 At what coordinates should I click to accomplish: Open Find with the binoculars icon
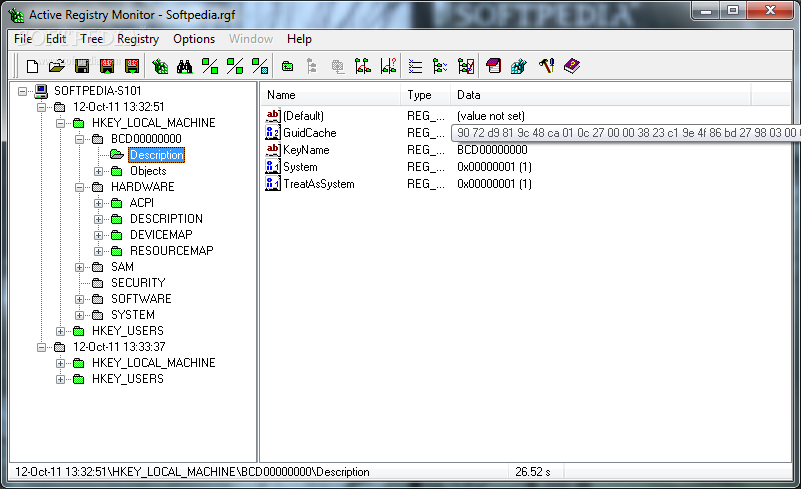[x=184, y=66]
